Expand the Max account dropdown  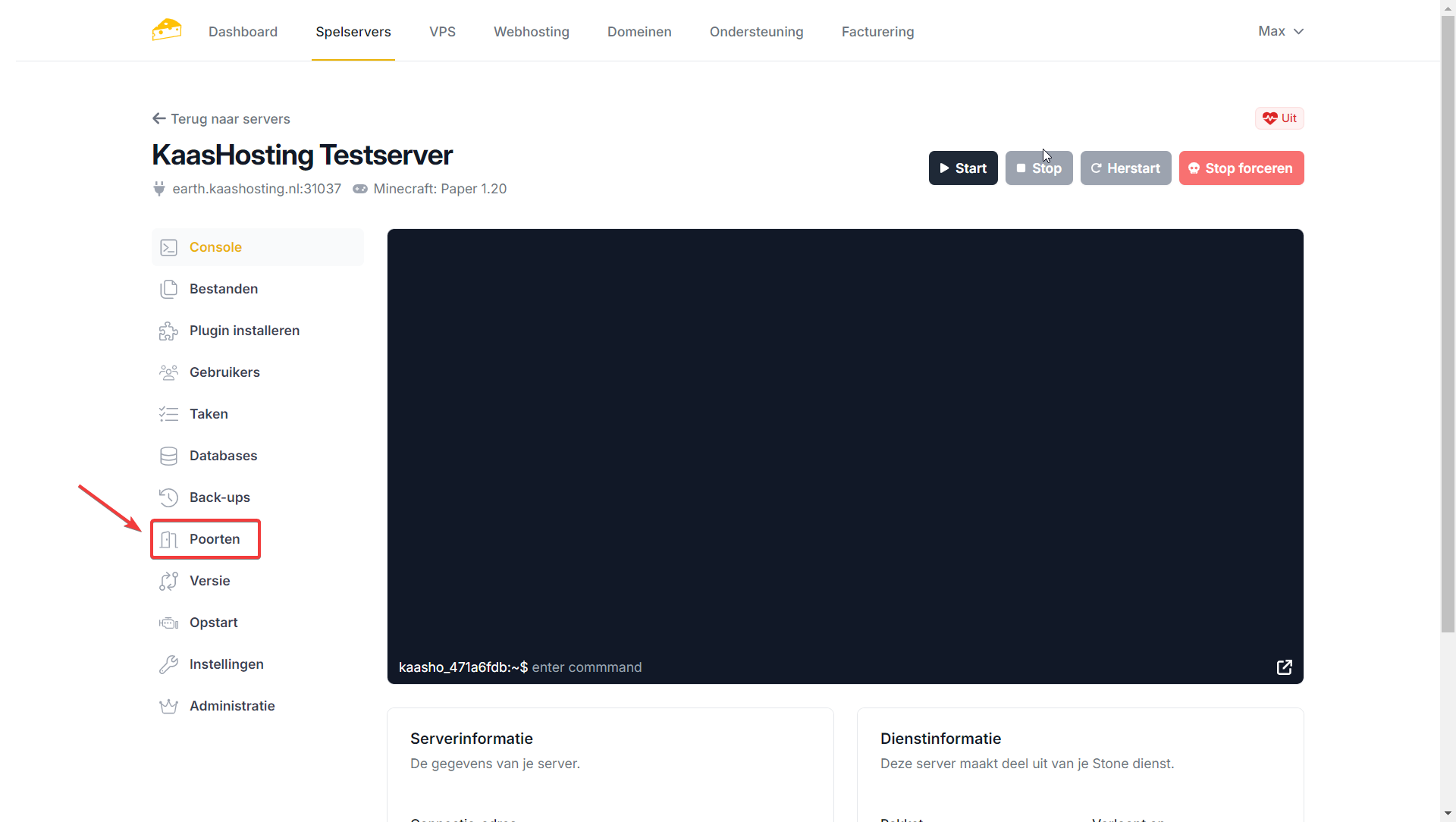[x=1280, y=31]
